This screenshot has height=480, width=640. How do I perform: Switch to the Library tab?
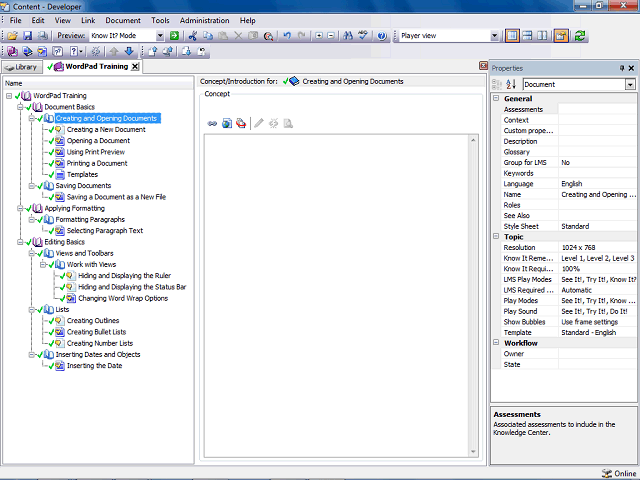[x=22, y=67]
